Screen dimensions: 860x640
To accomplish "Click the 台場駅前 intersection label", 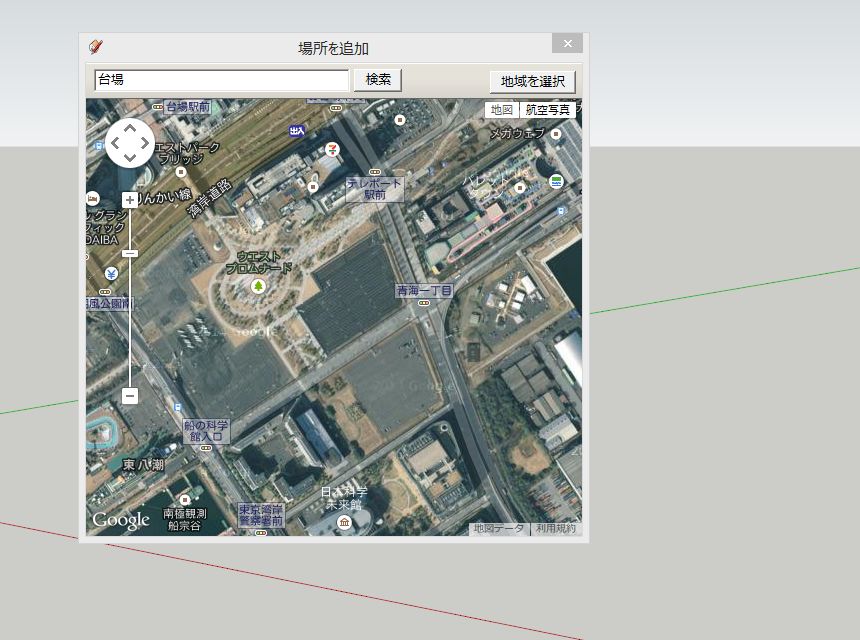I will click(188, 107).
